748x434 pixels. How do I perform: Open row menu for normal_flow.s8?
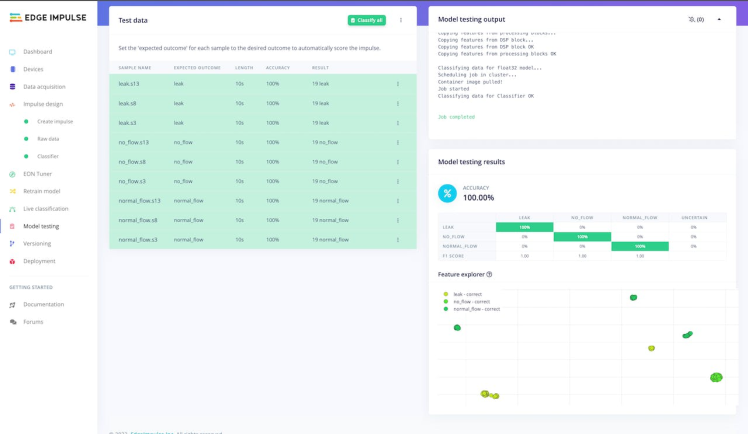point(397,220)
